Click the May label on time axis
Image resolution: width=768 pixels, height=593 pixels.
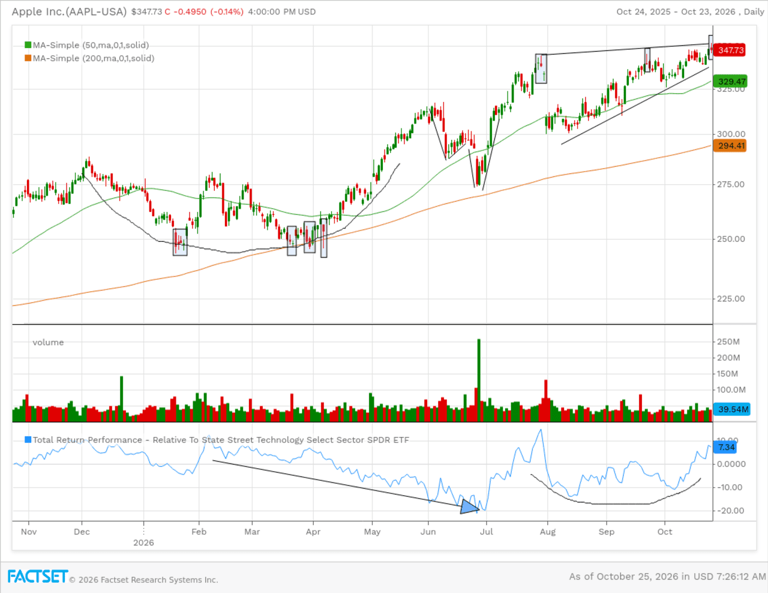click(372, 532)
